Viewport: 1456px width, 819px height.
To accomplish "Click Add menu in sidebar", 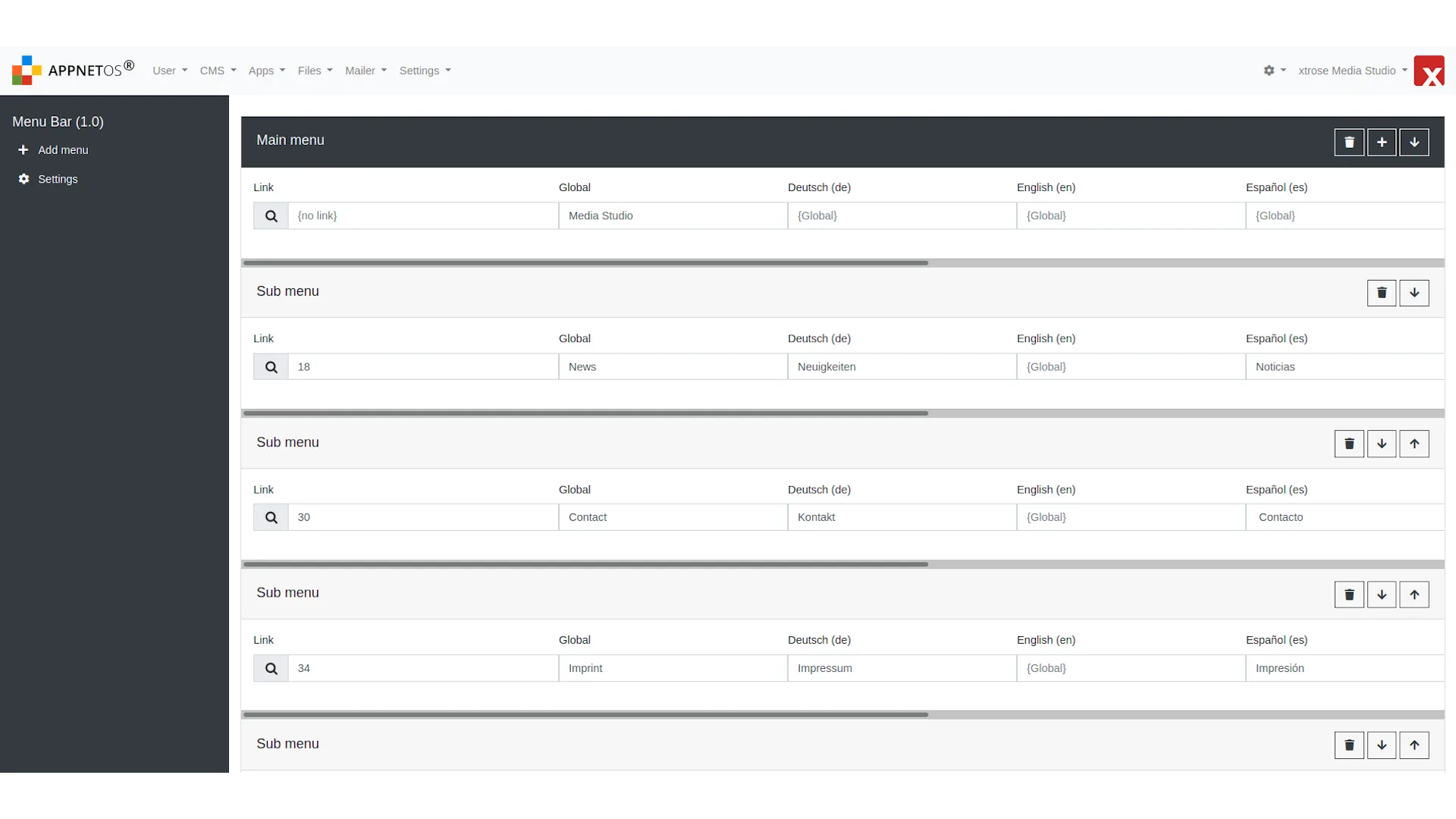I will [x=63, y=150].
